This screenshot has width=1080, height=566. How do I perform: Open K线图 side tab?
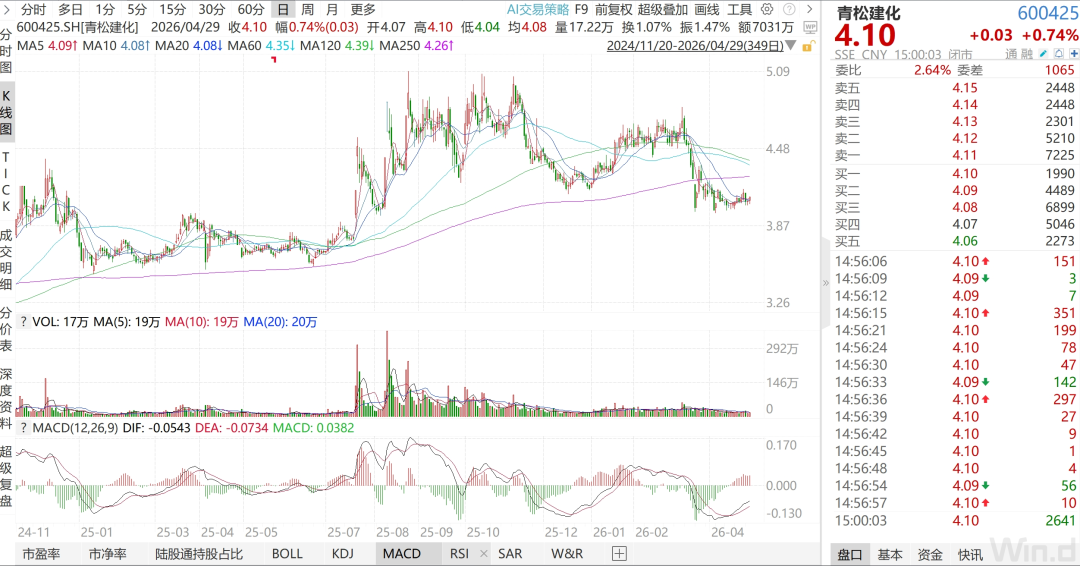tap(6, 112)
